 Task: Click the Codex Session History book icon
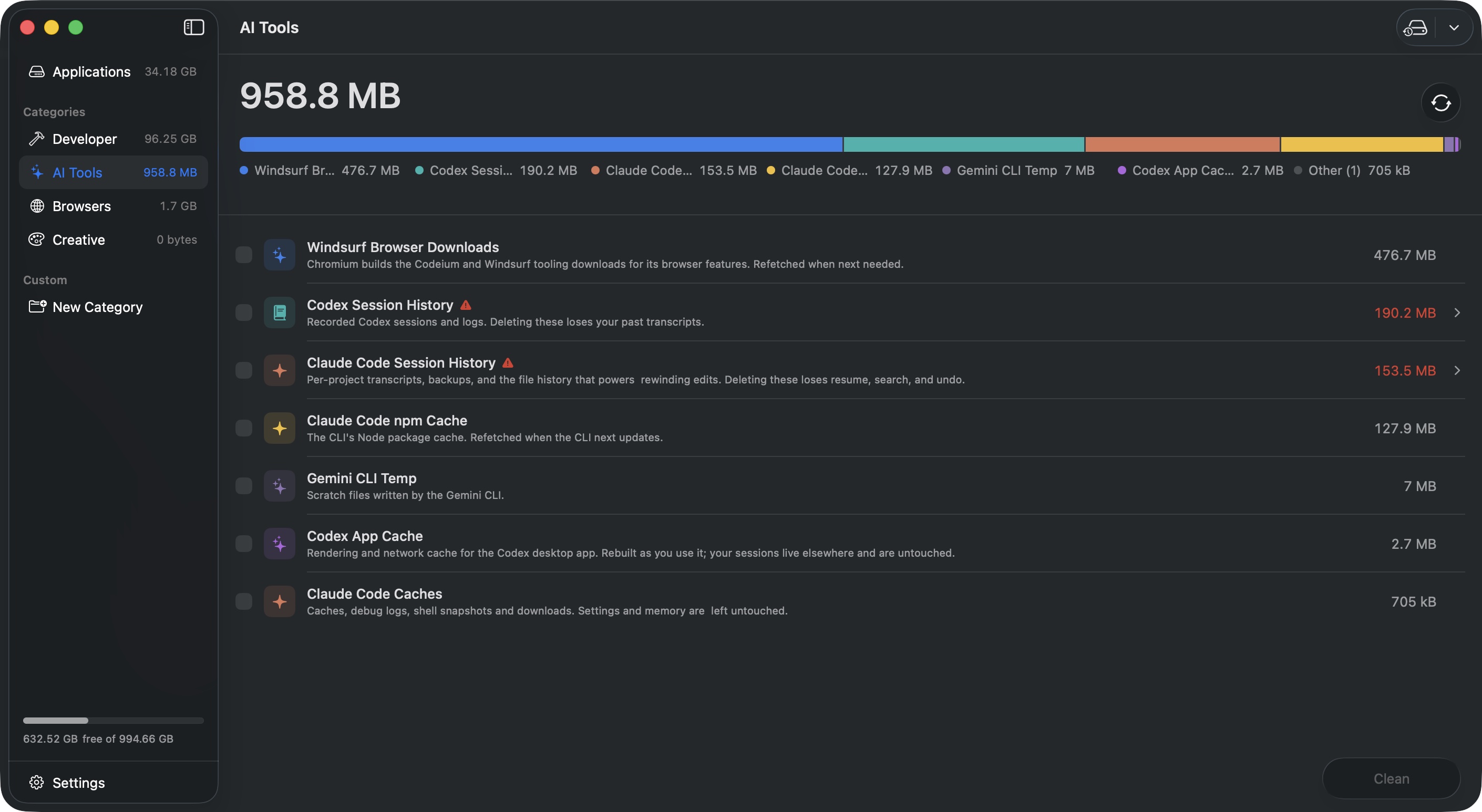pyautogui.click(x=280, y=313)
